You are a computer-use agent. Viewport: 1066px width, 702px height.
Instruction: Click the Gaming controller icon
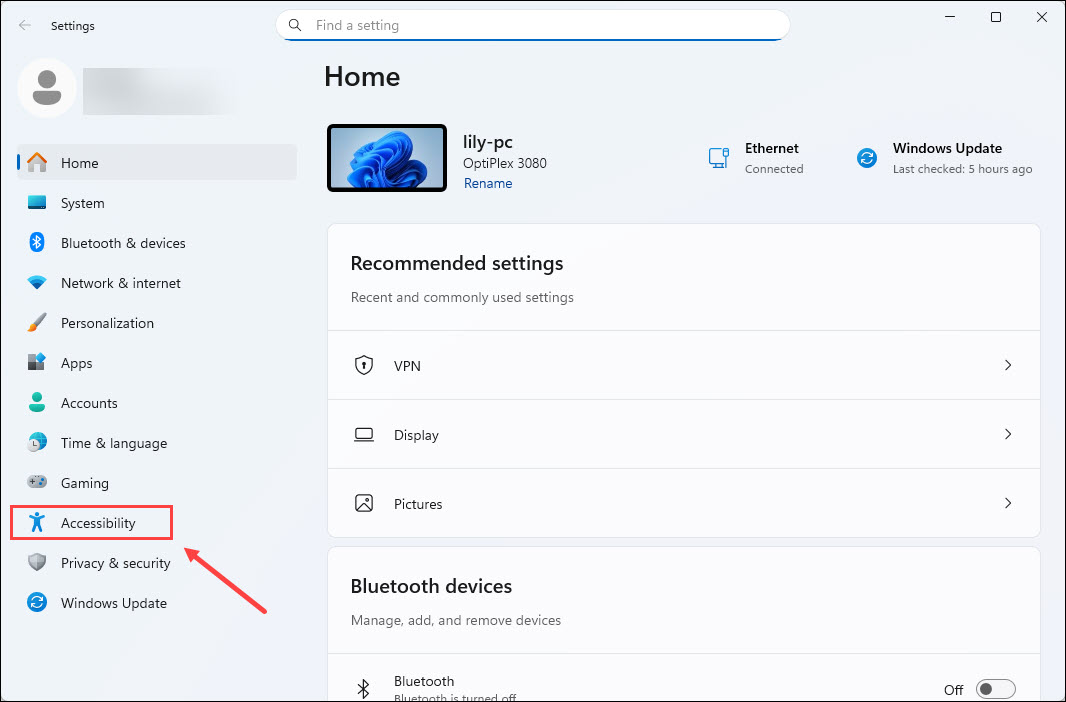coord(37,483)
